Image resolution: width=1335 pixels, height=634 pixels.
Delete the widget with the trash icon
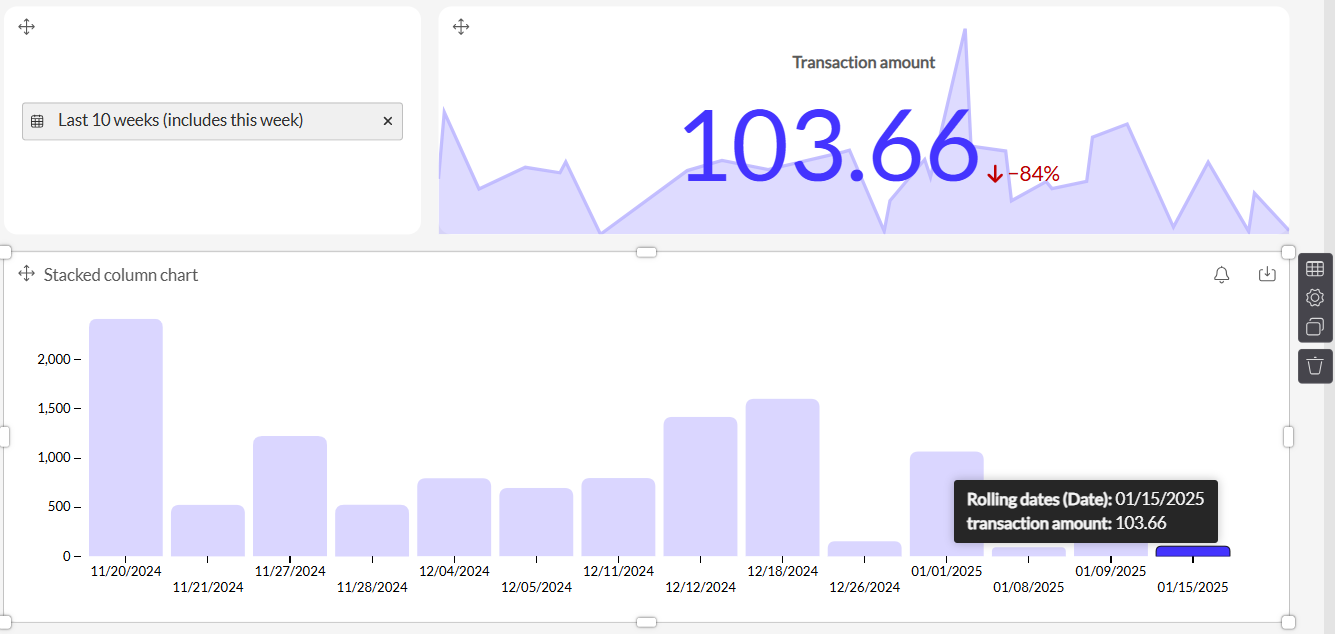point(1315,365)
